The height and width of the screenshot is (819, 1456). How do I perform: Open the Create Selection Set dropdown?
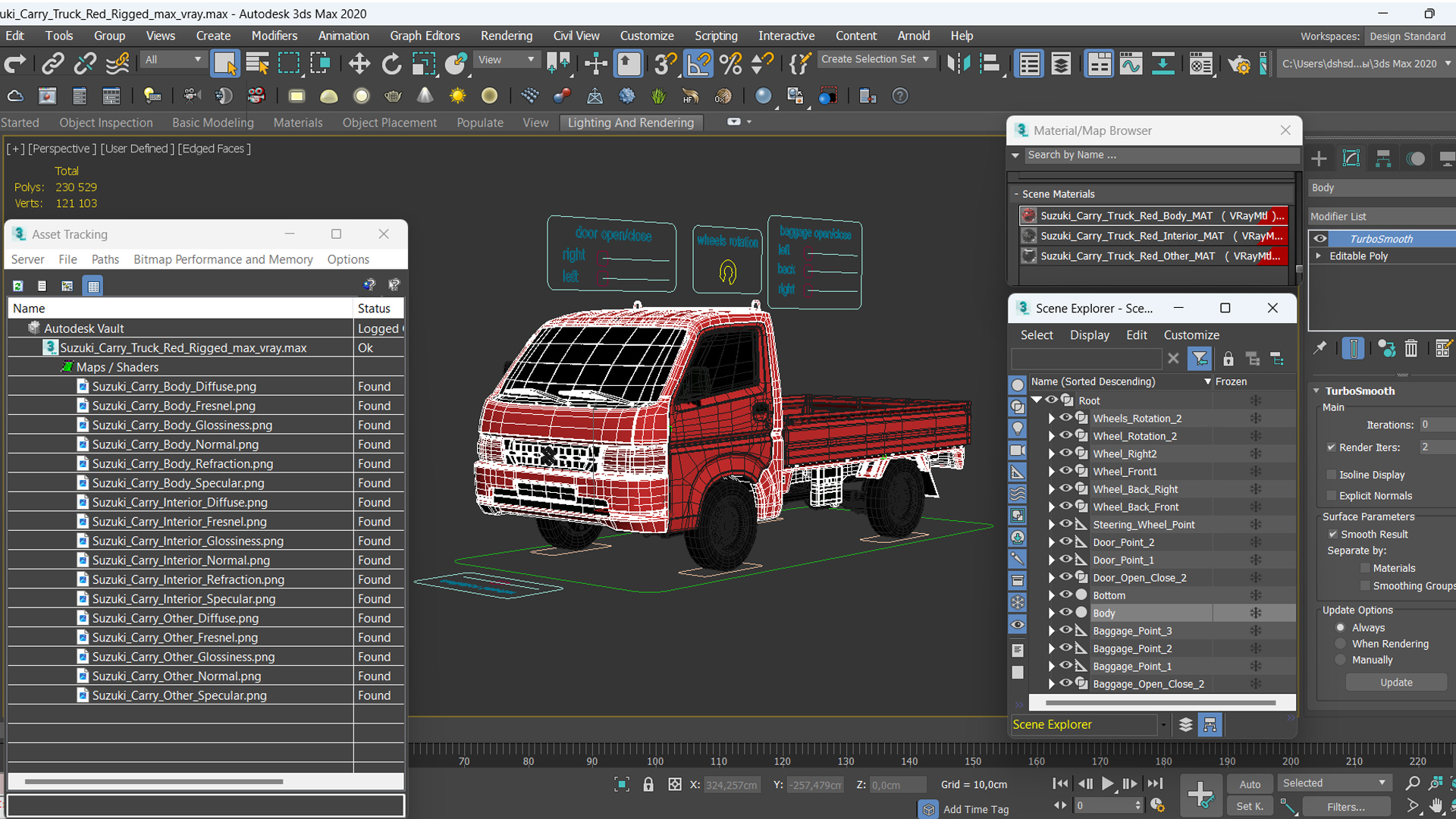point(876,59)
